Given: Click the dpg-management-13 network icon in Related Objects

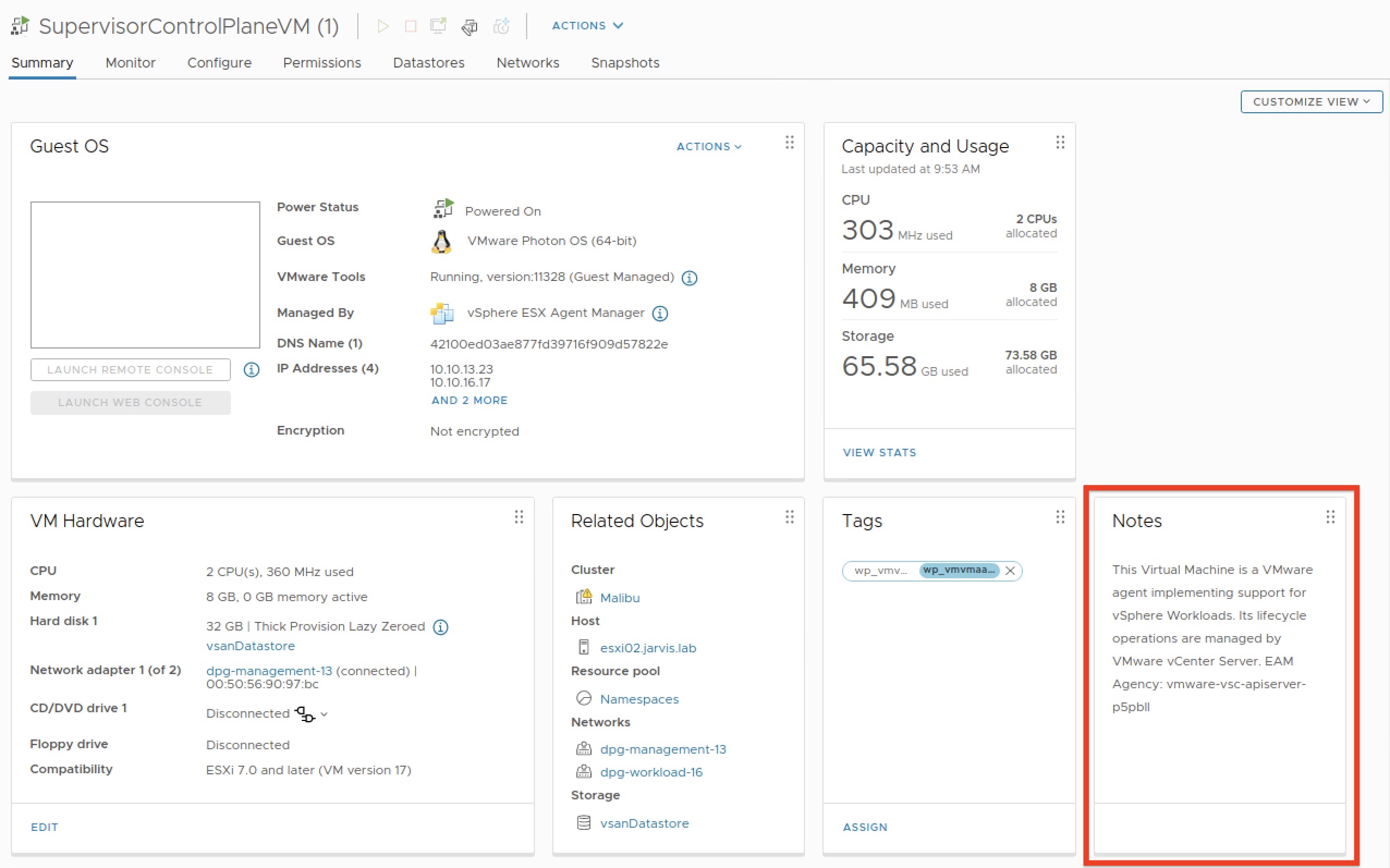Looking at the screenshot, I should click(584, 748).
